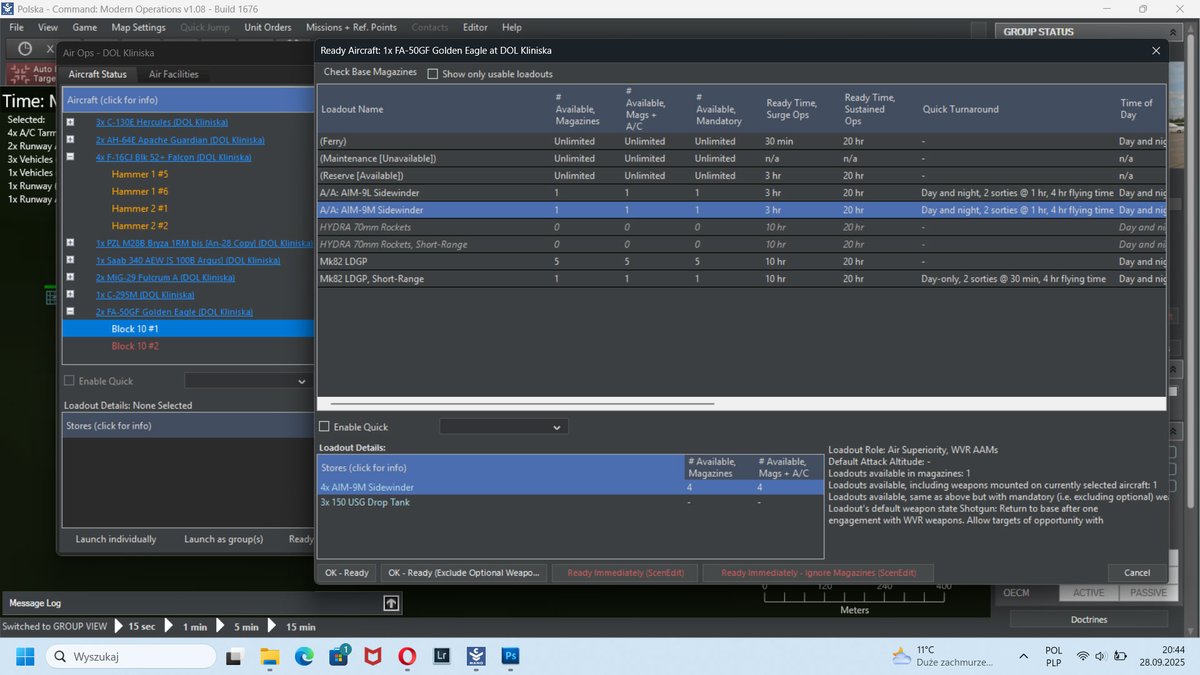Viewport: 1200px width, 675px height.
Task: Launch Microsoft Edge from taskbar
Action: pos(304,656)
